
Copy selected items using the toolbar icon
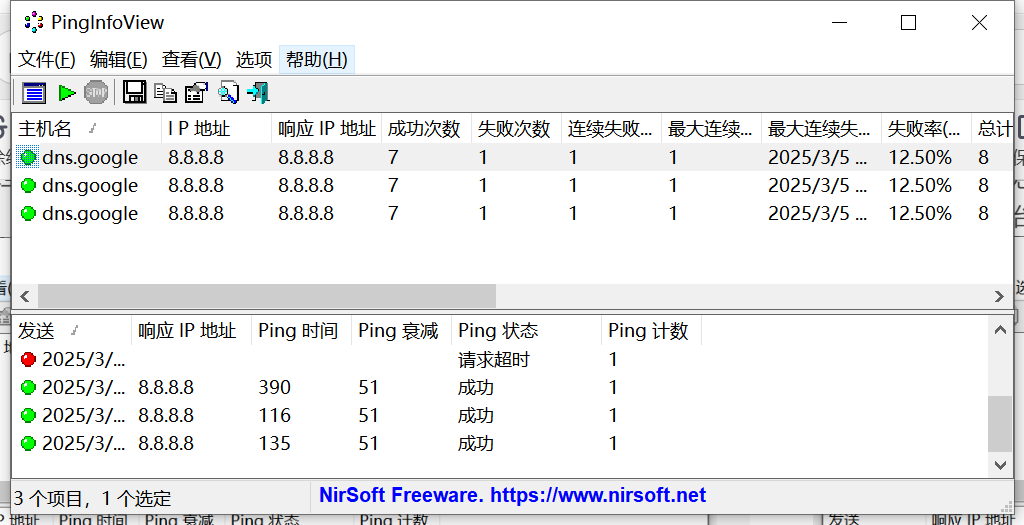[x=165, y=93]
